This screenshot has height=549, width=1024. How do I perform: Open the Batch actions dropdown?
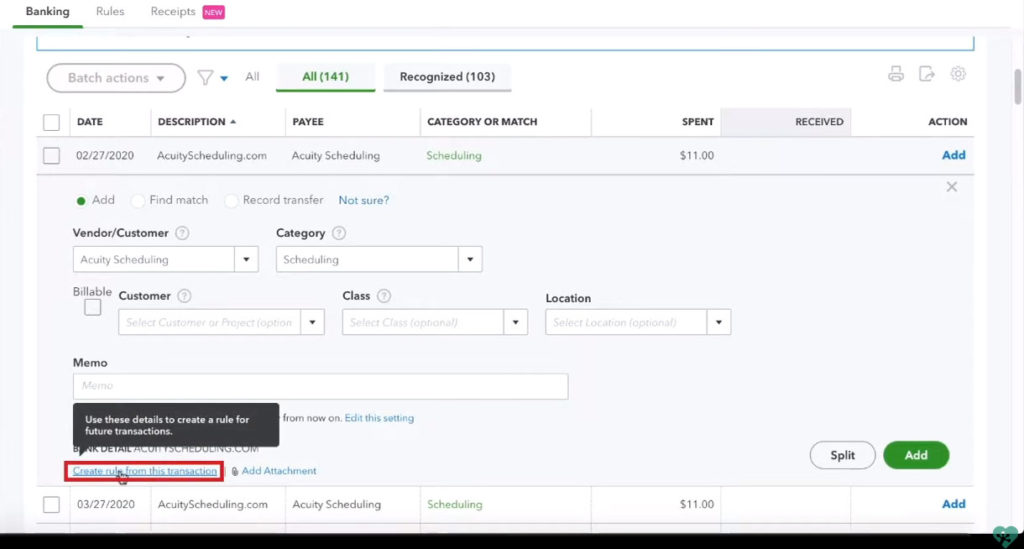coord(116,78)
